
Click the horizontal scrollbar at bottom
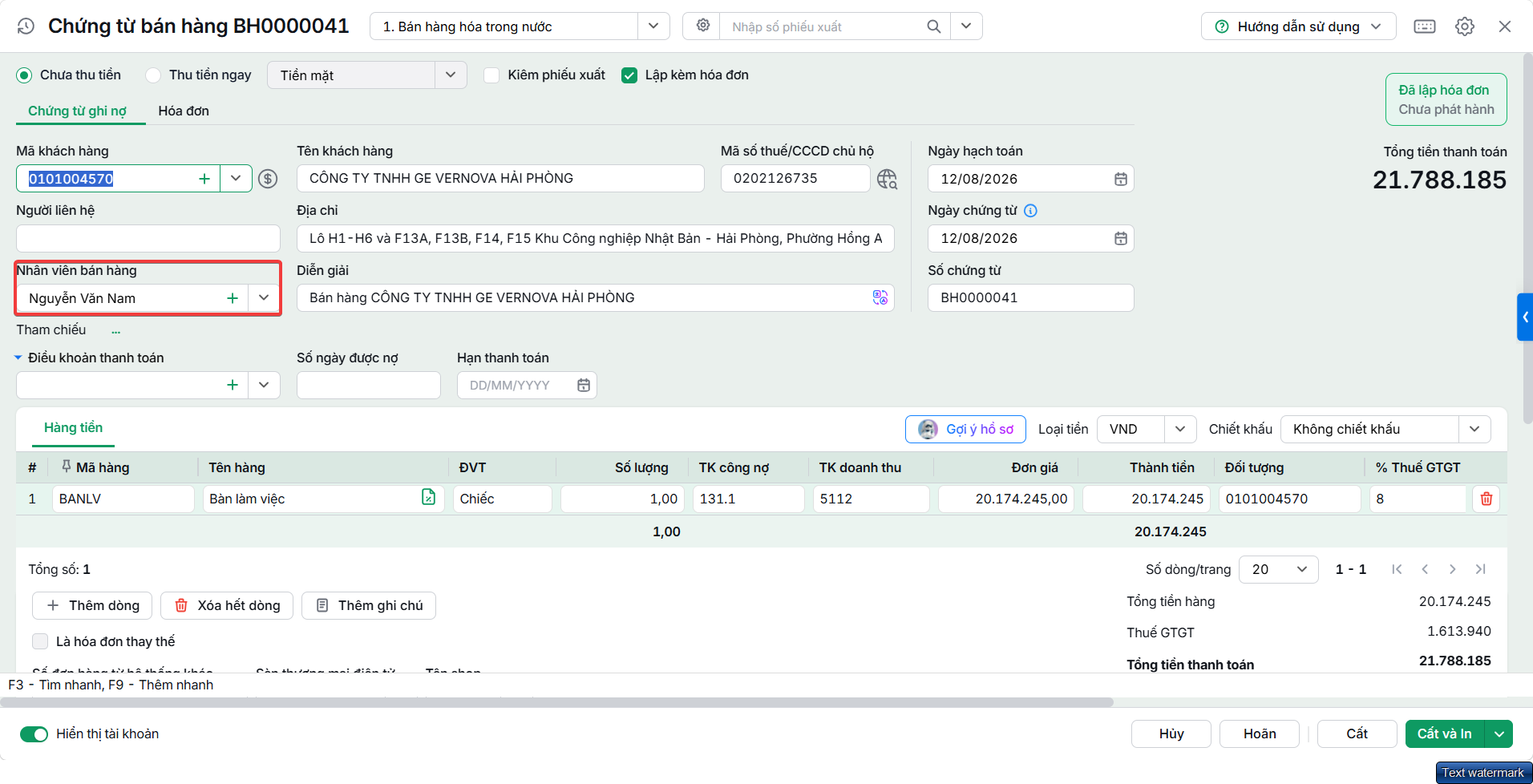tap(556, 702)
